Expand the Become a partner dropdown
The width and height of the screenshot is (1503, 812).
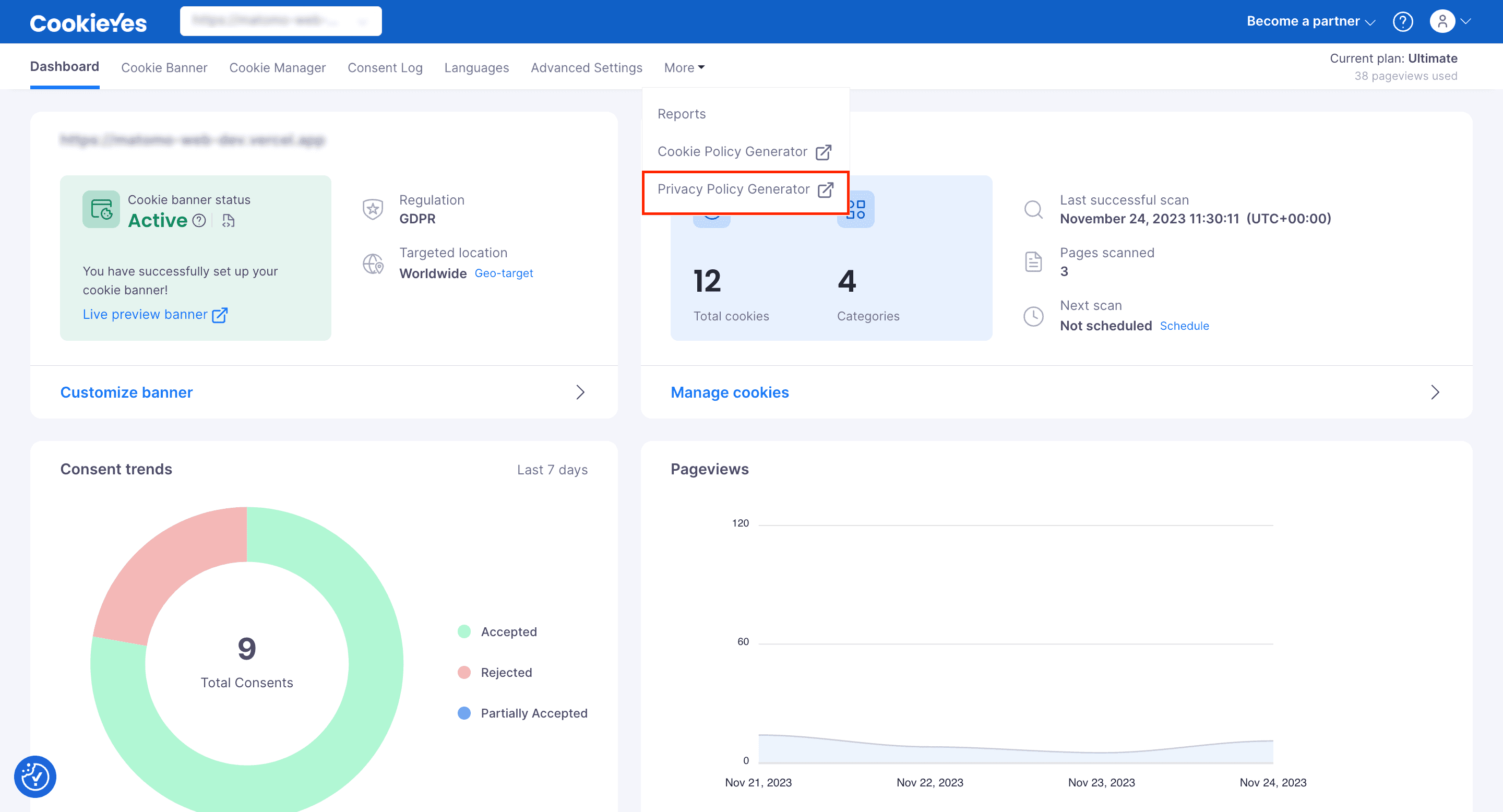pyautogui.click(x=1310, y=21)
